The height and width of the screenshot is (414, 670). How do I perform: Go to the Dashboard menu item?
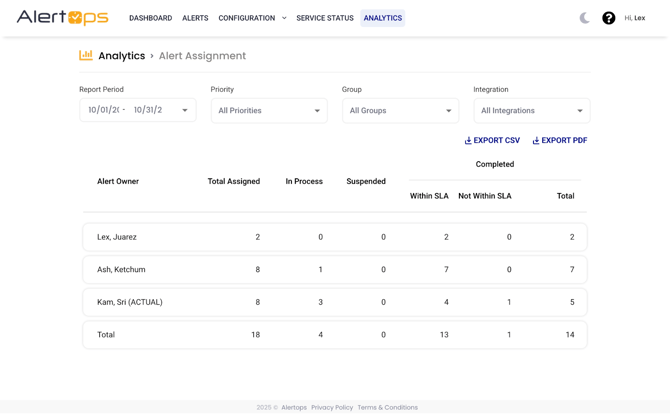pyautogui.click(x=150, y=18)
